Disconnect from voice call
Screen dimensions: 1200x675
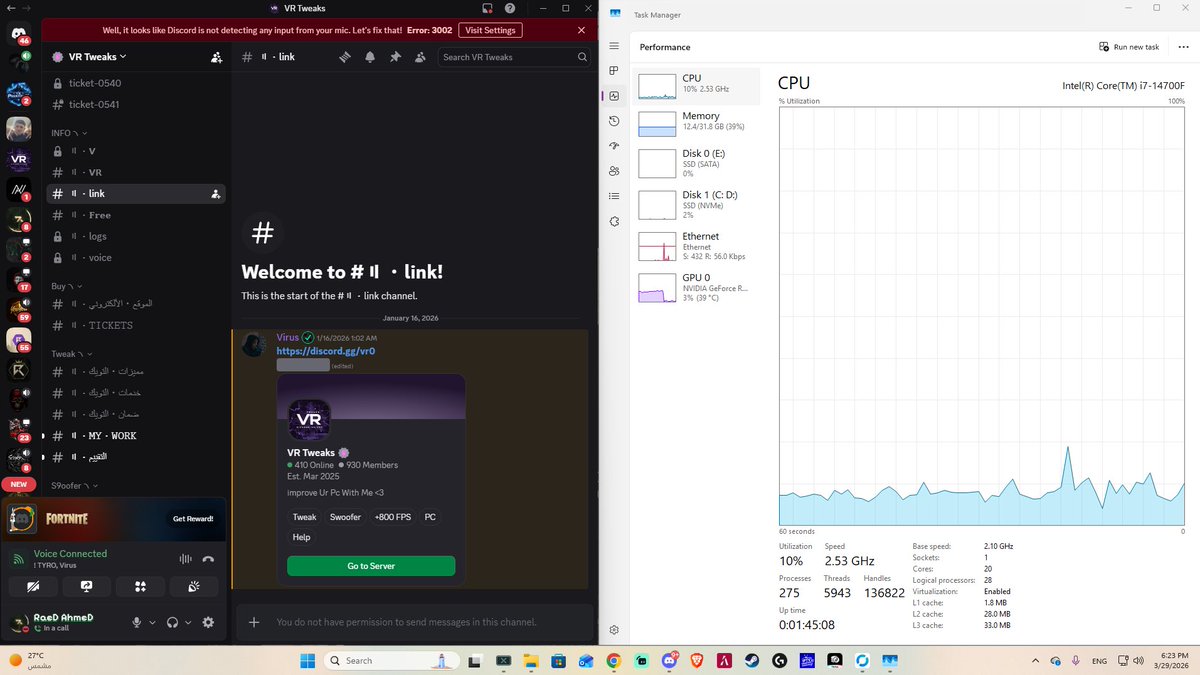(x=208, y=559)
